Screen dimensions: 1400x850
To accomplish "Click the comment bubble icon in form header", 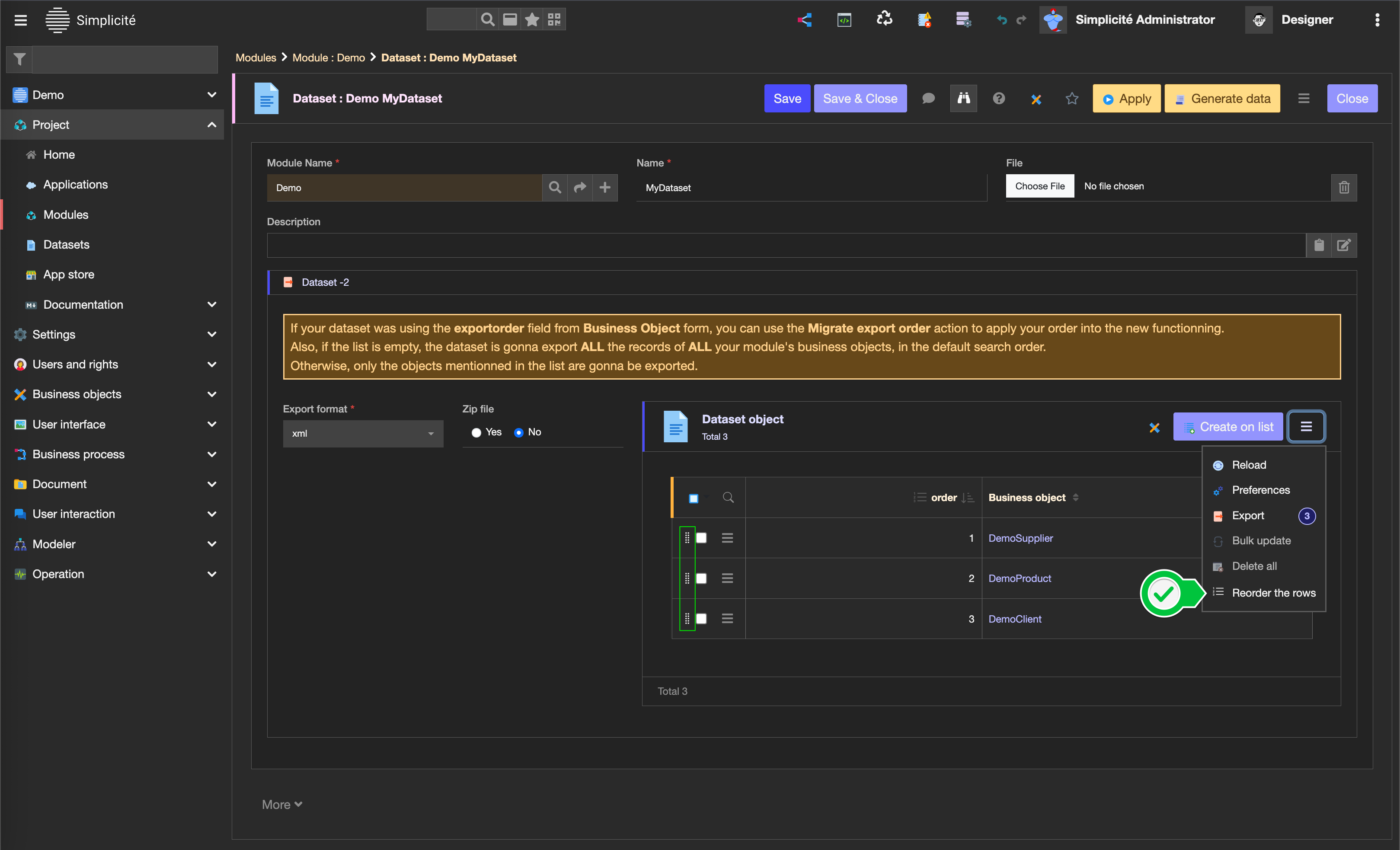I will coord(928,98).
